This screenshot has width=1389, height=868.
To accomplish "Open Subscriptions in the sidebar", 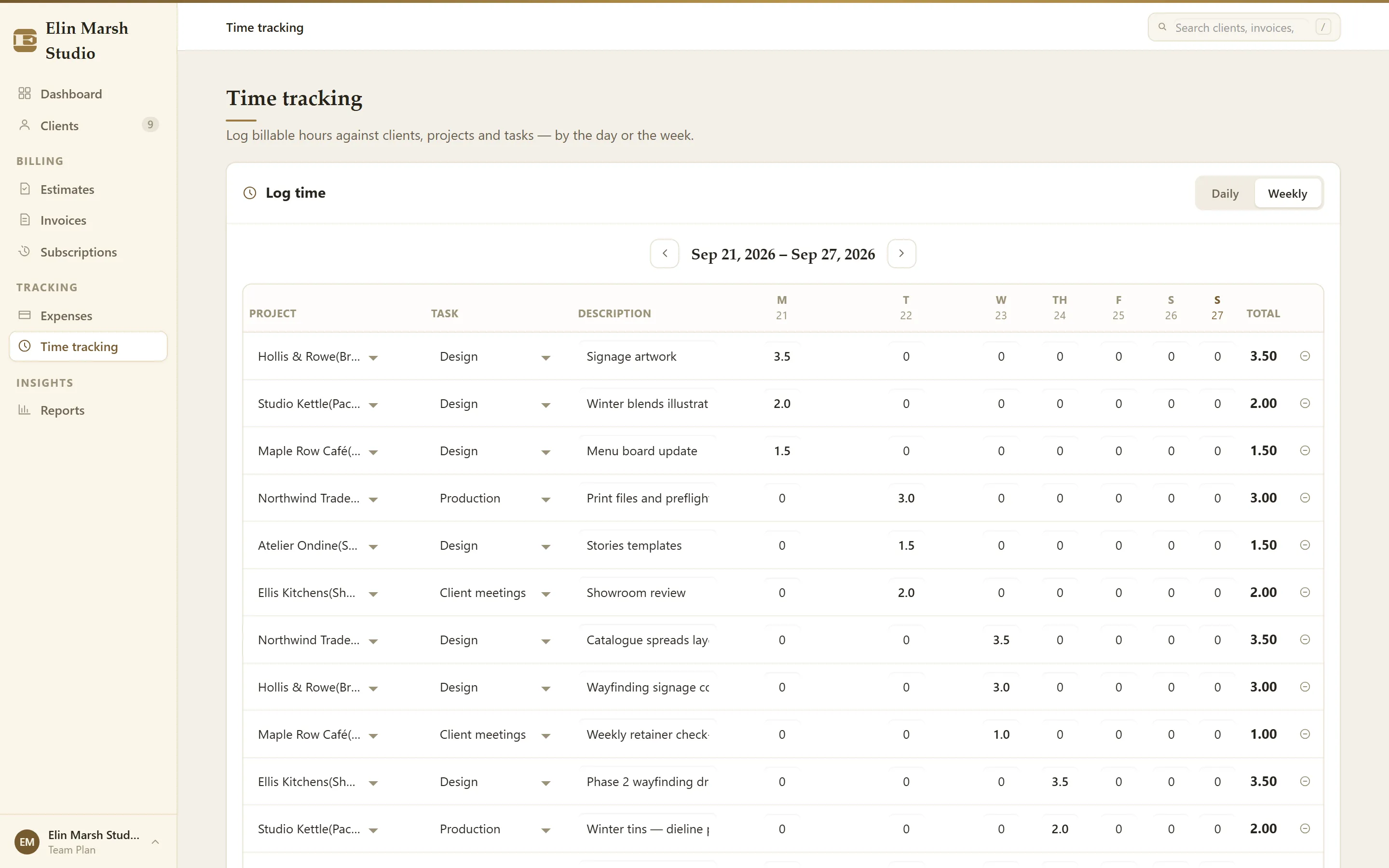I will click(88, 251).
